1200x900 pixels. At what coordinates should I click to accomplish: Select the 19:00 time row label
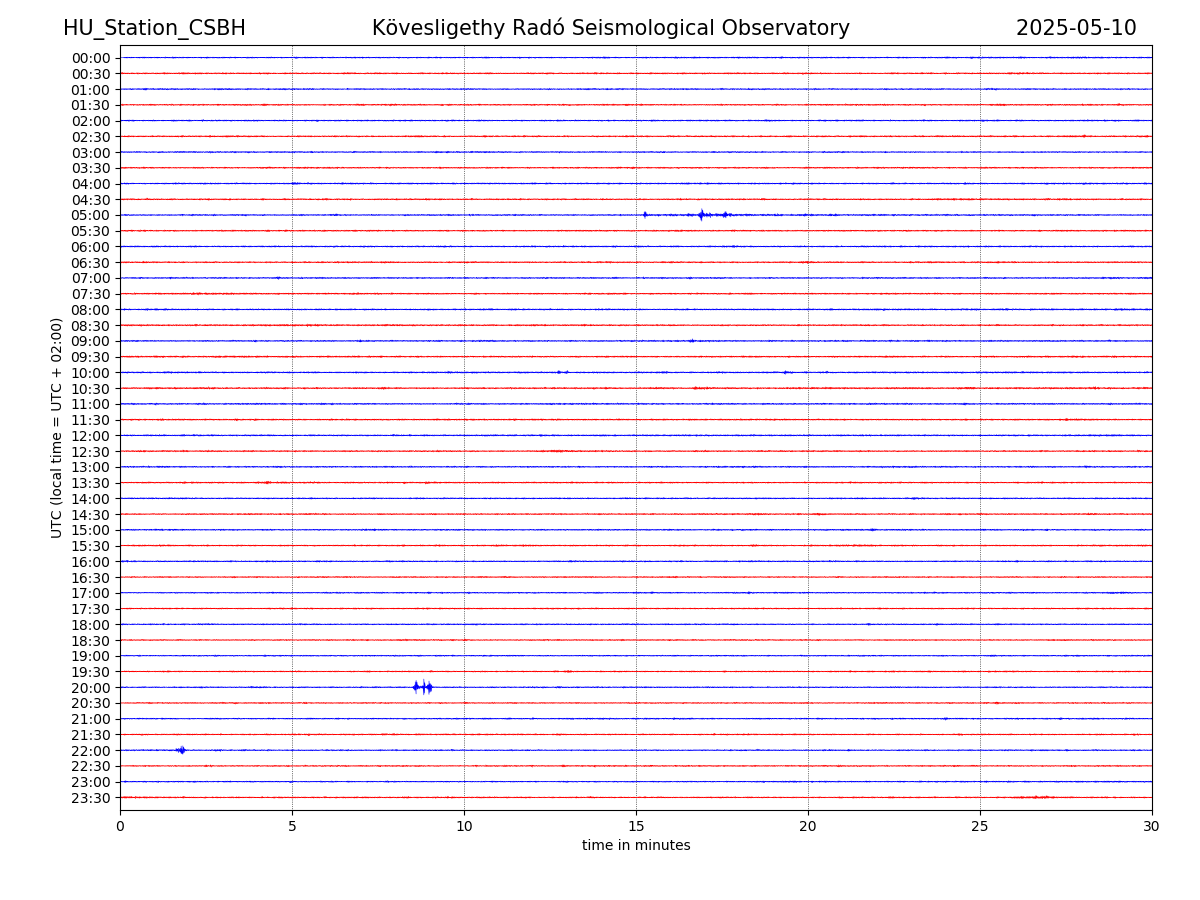point(91,657)
